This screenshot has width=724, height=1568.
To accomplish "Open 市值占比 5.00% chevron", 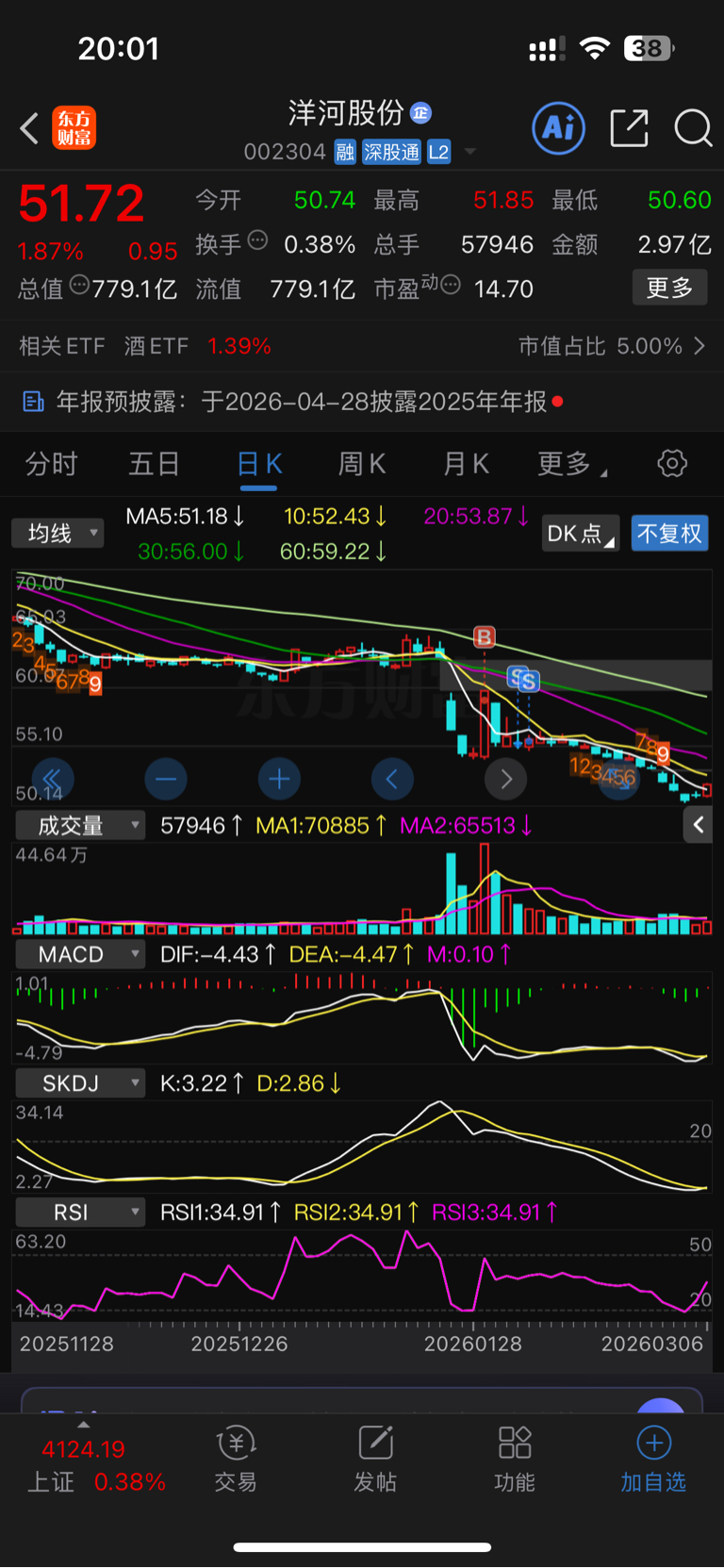I will pos(699,346).
